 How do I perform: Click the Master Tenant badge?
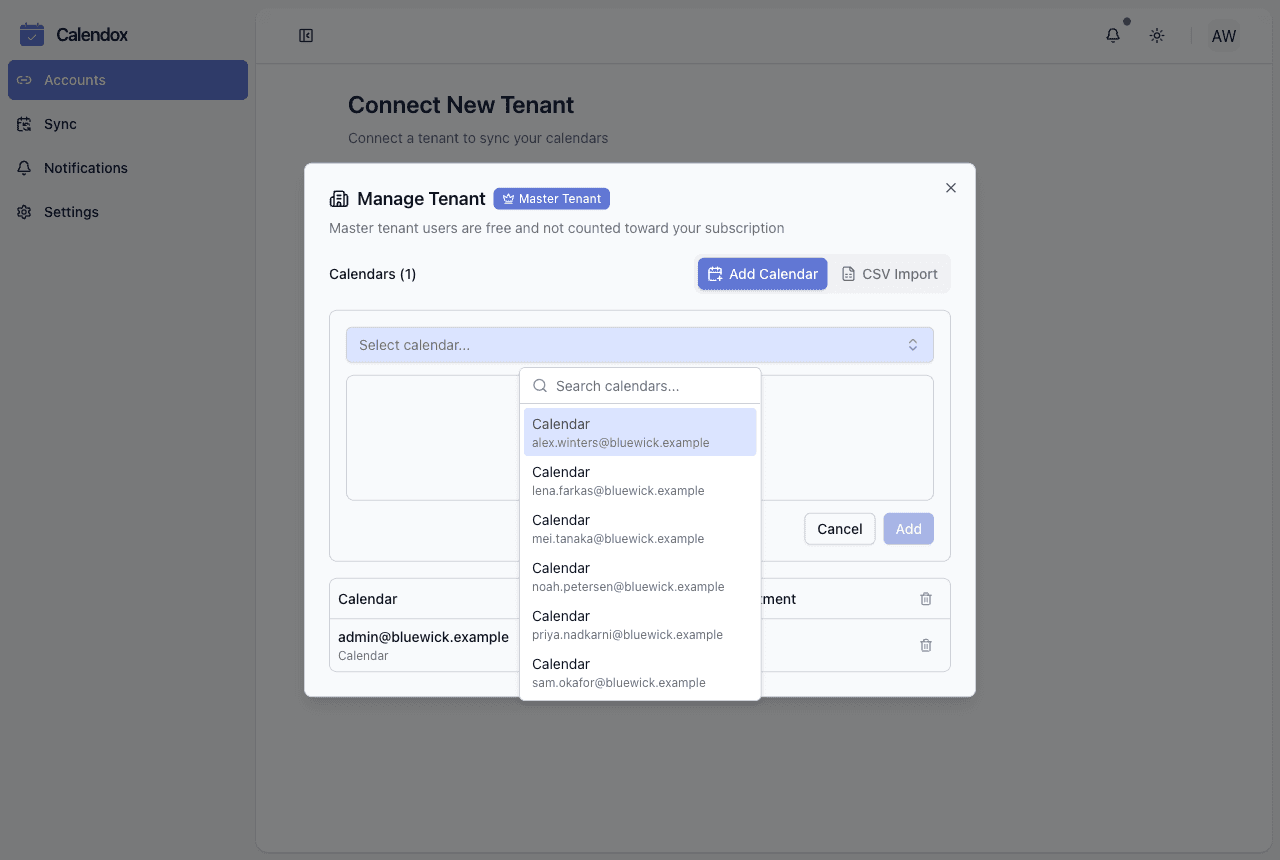click(x=552, y=199)
